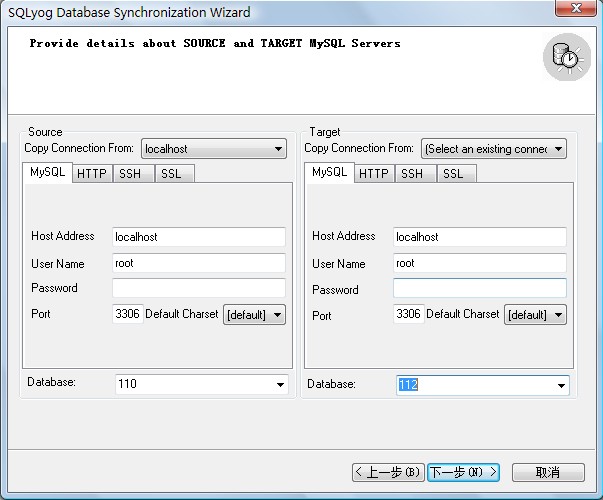The height and width of the screenshot is (500, 603).
Task: Click the 上一步(B) back button
Action: pos(388,472)
